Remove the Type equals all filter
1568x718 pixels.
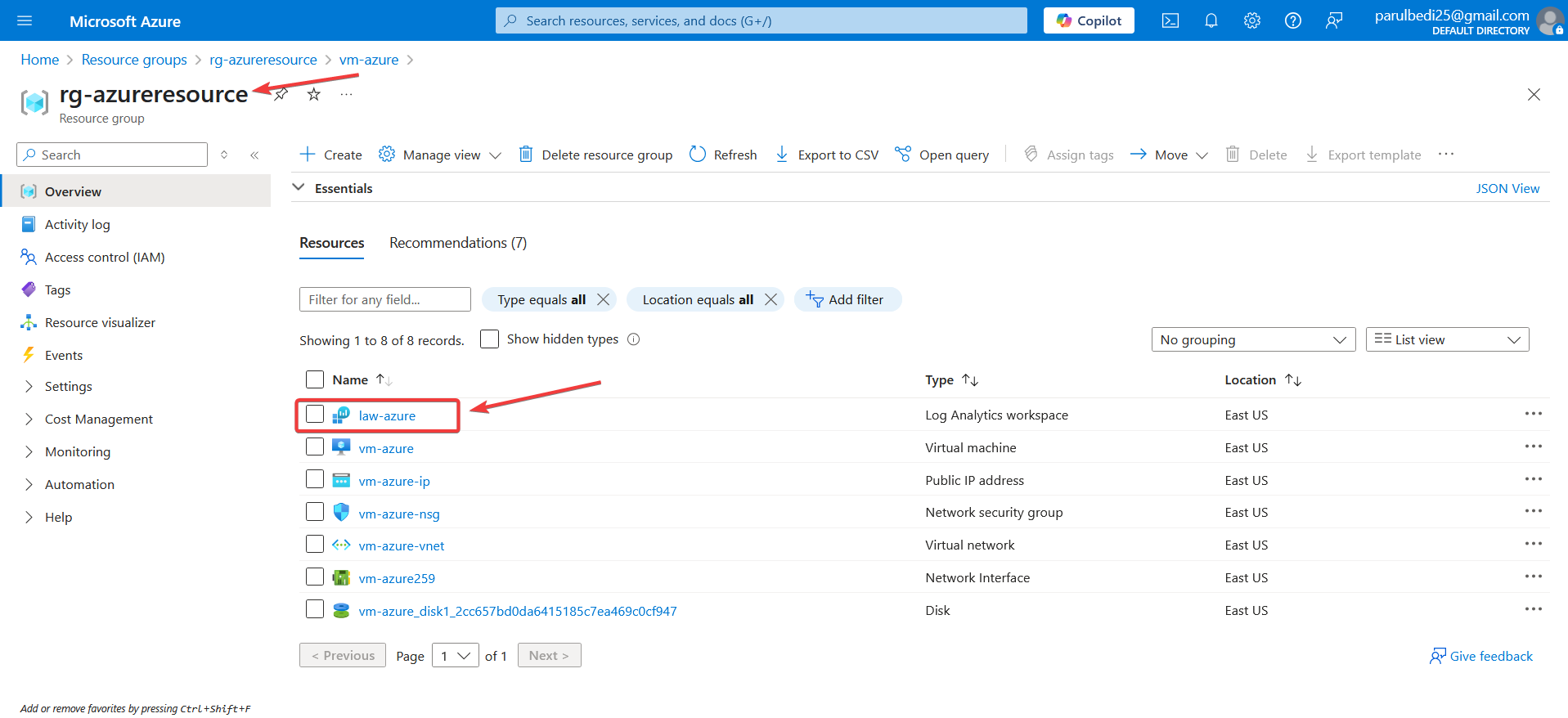(604, 299)
